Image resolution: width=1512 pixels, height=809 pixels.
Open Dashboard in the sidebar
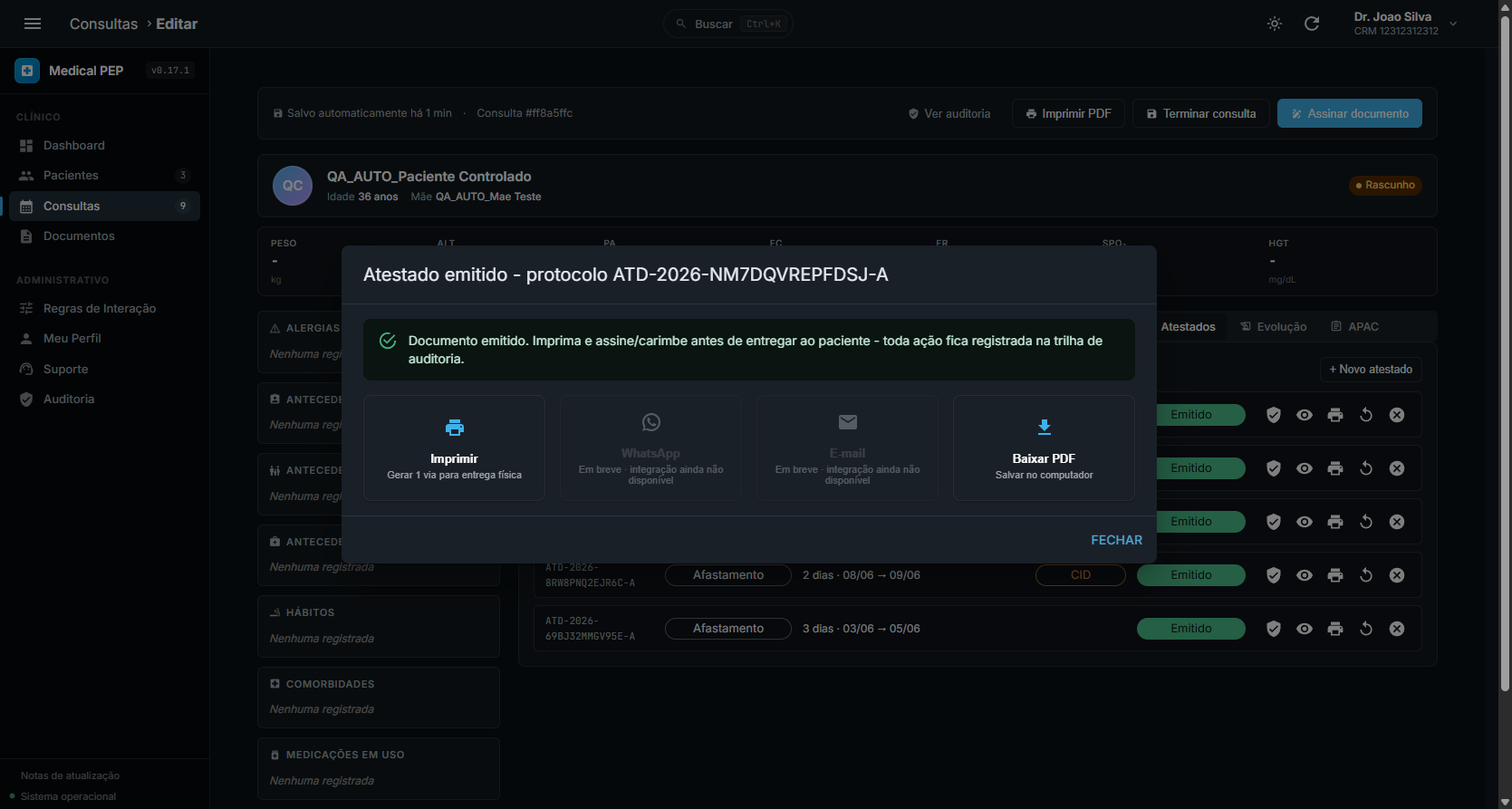pos(104,145)
